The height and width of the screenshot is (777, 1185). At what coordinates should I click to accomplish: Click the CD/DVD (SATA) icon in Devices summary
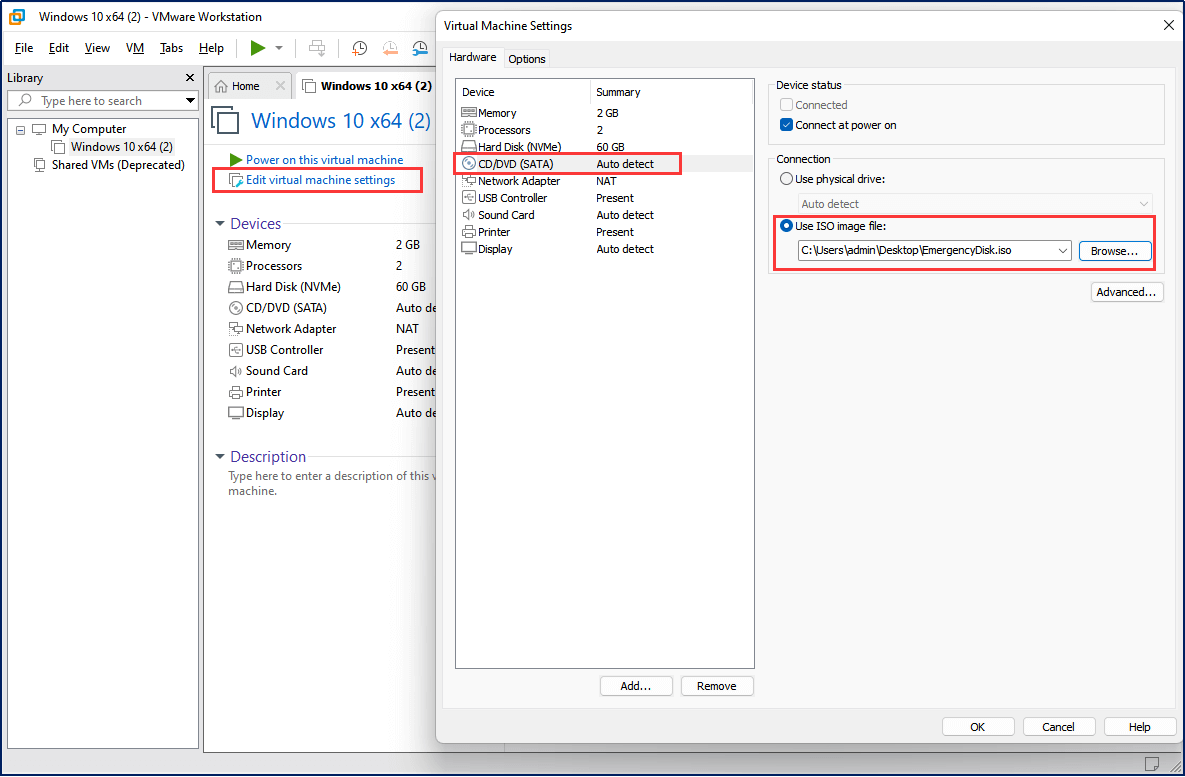236,308
